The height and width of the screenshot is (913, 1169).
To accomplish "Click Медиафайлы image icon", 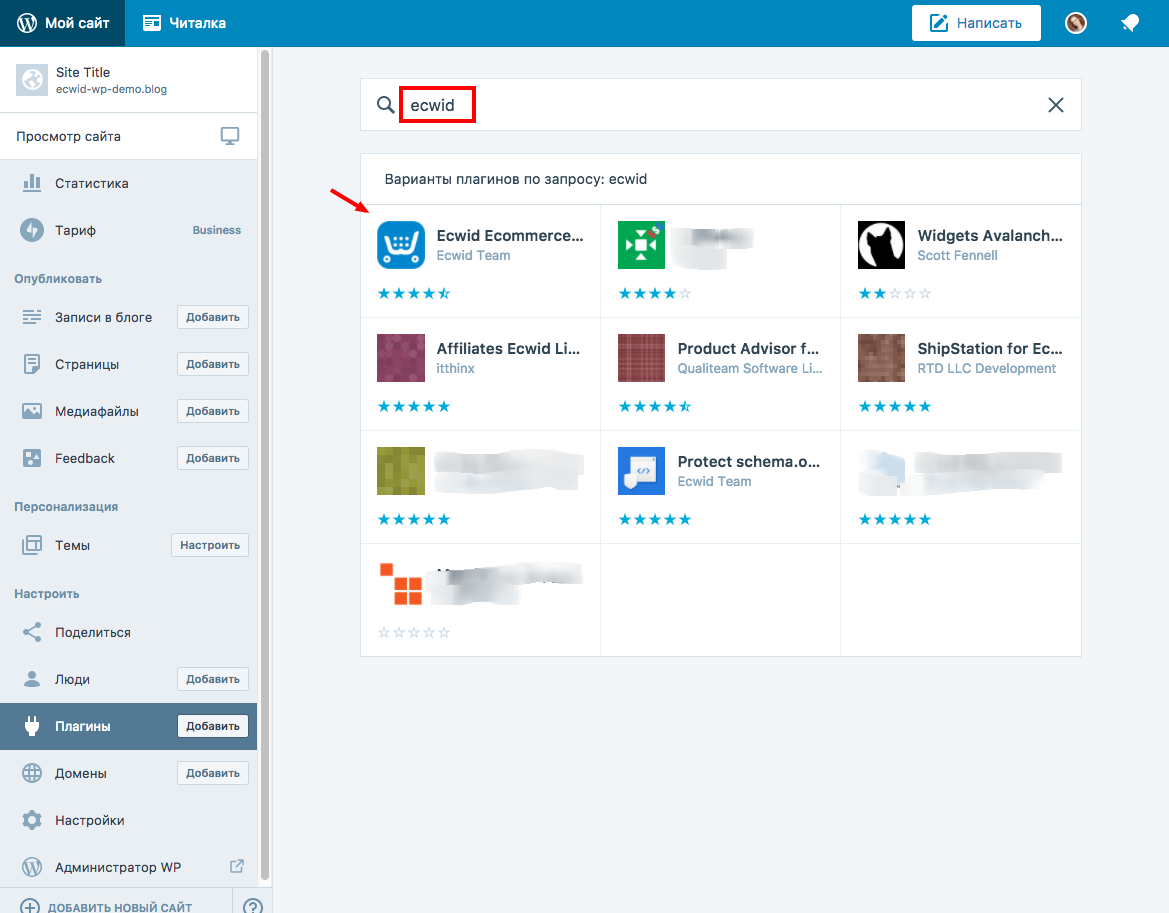I will tap(32, 411).
